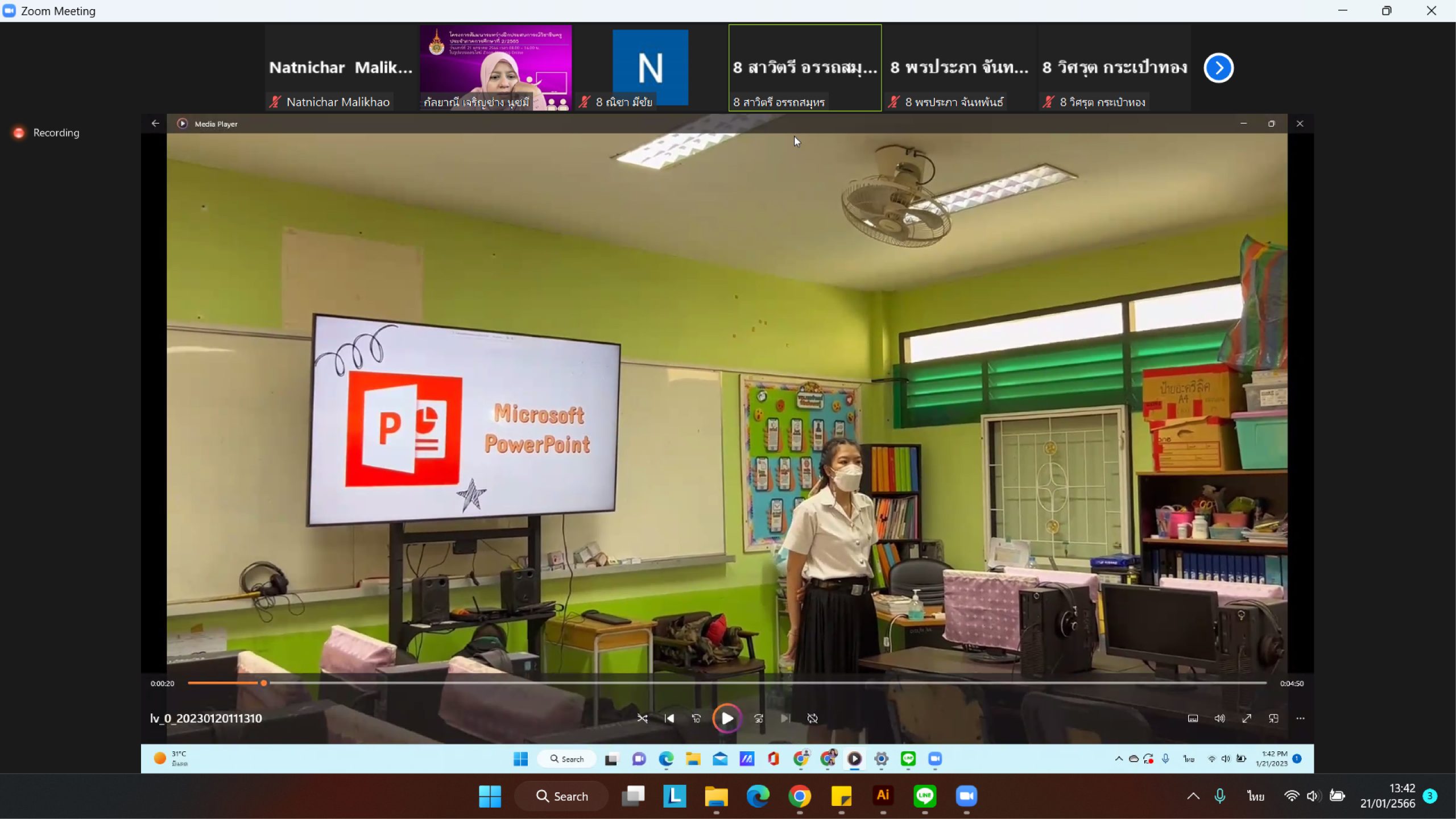Open shared screen clock 1:42 PM
1456x819 pixels.
coord(1272,759)
